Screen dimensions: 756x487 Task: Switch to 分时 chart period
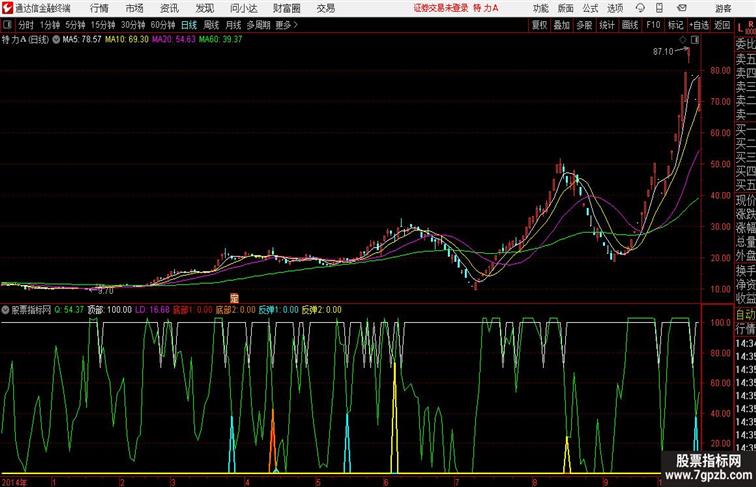click(x=26, y=25)
